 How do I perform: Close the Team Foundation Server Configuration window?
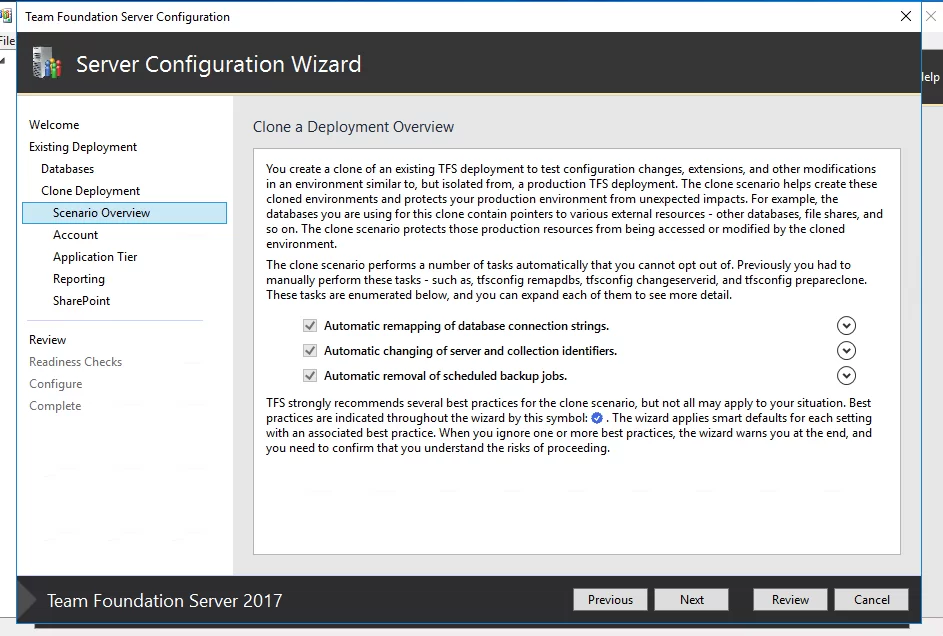click(906, 17)
